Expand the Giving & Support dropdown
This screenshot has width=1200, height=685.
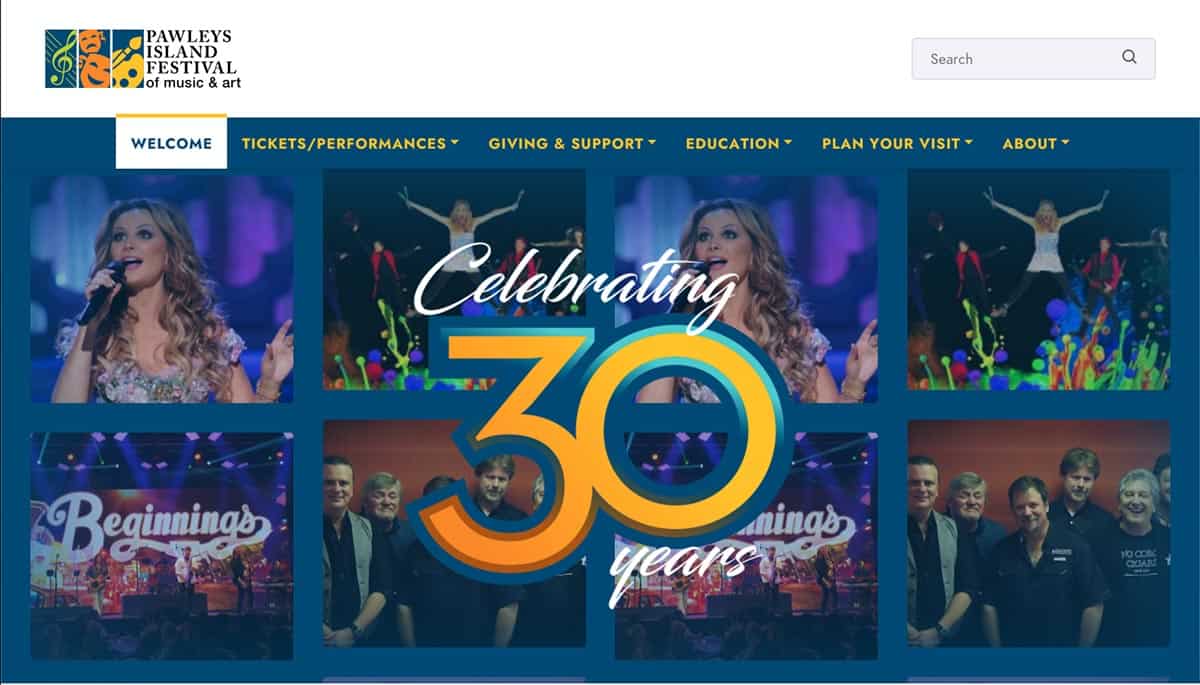572,143
